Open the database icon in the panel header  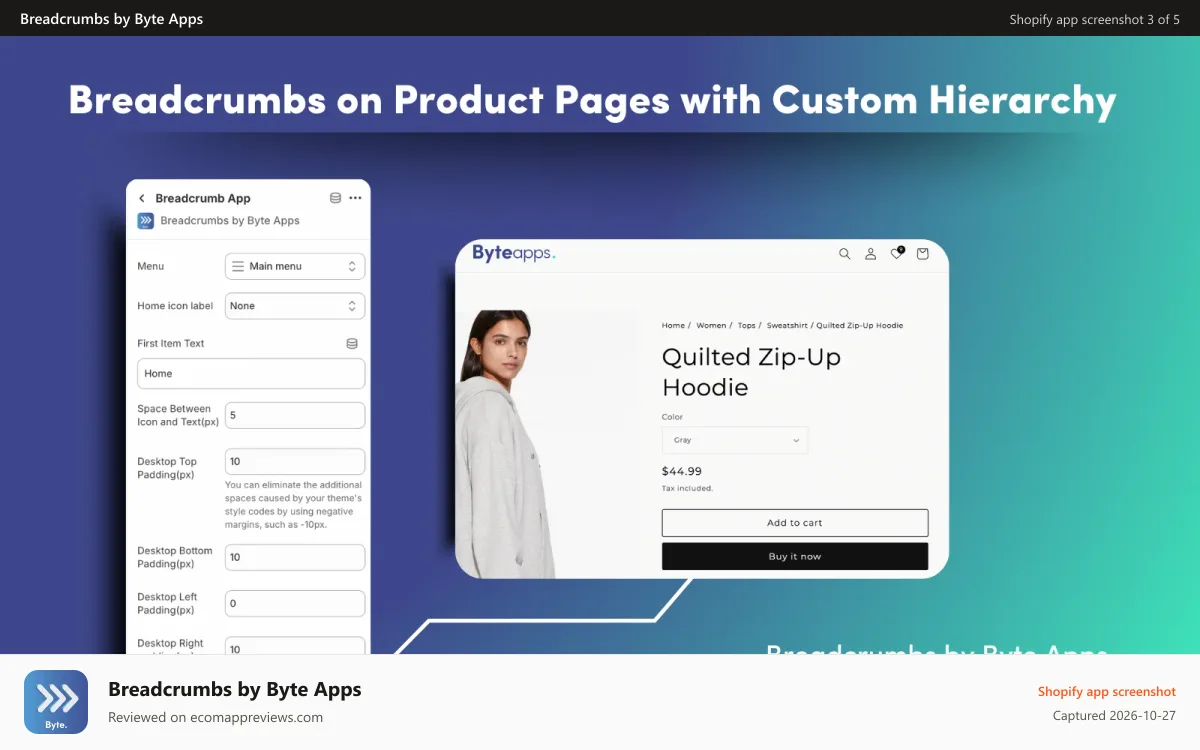[x=335, y=198]
